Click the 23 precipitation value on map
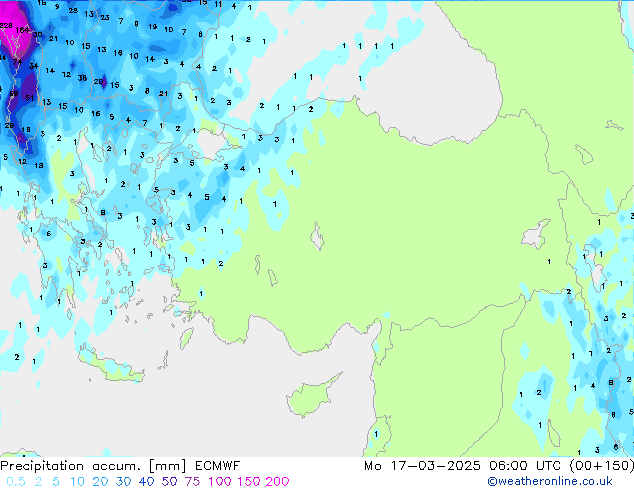 [105, 17]
